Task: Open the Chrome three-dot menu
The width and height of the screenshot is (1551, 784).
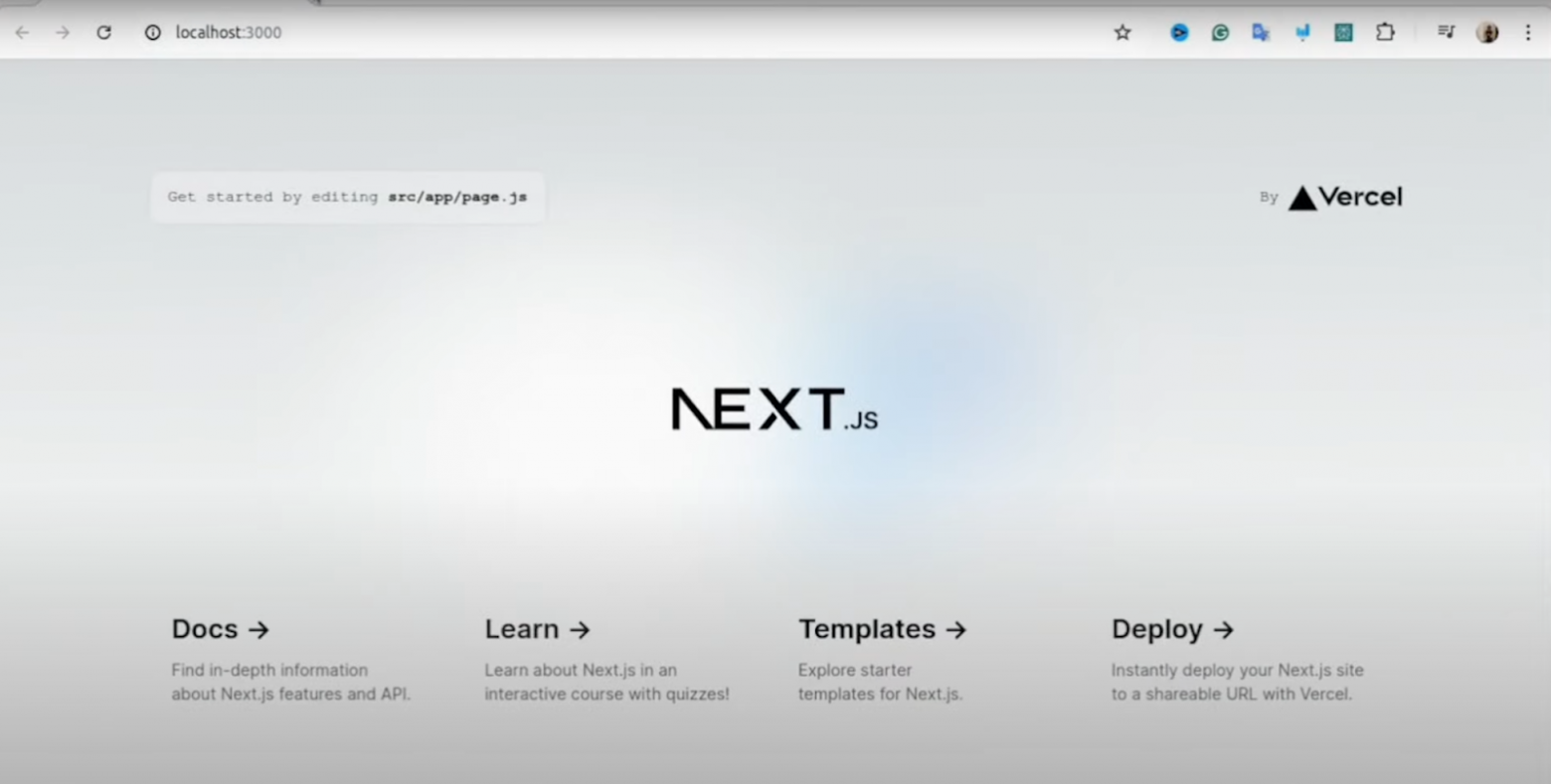Action: 1528,33
